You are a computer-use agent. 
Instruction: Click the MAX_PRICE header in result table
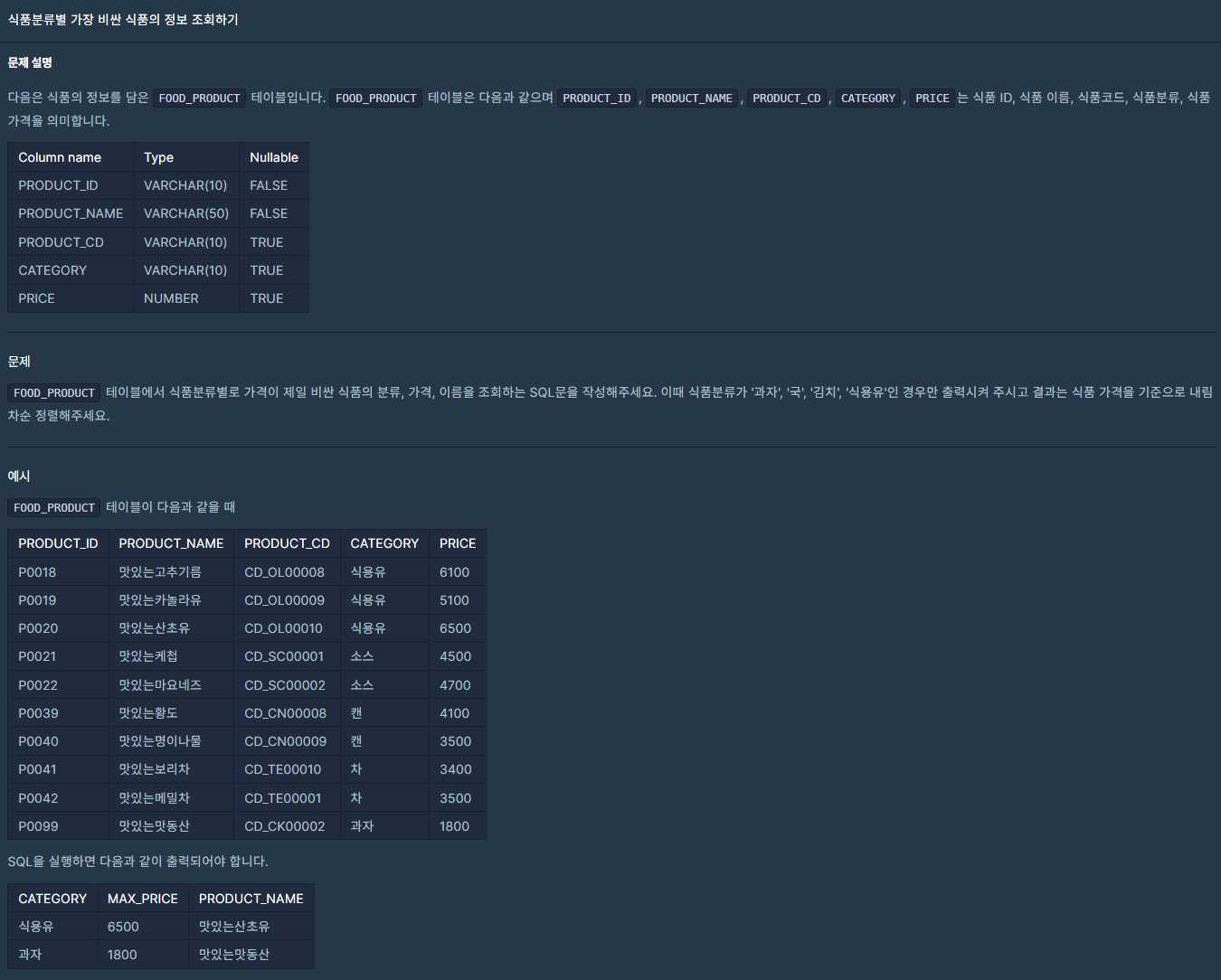pos(142,899)
